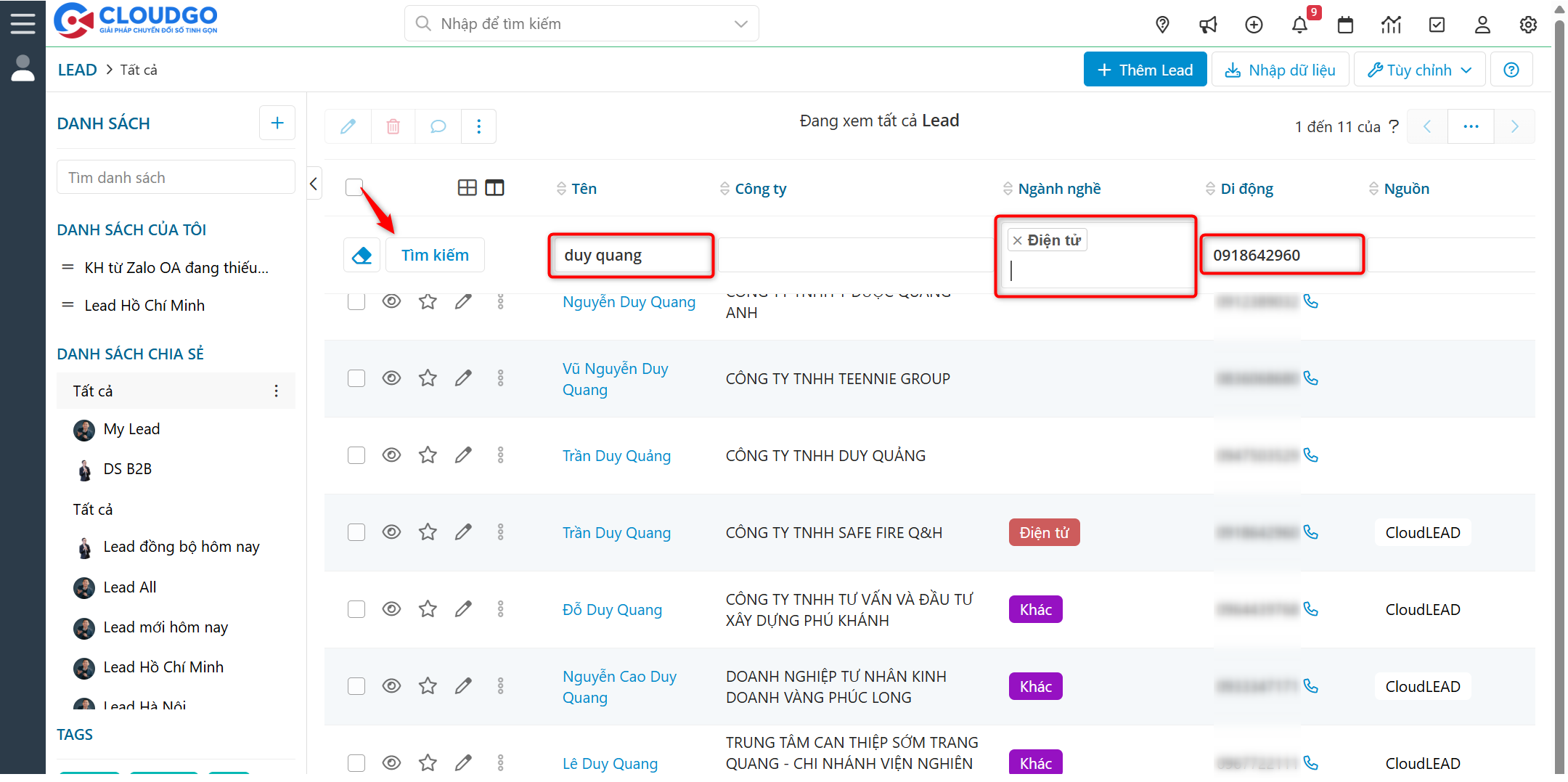Click the mobile number filter field with 0918642960
1568x782 pixels.
[1282, 255]
